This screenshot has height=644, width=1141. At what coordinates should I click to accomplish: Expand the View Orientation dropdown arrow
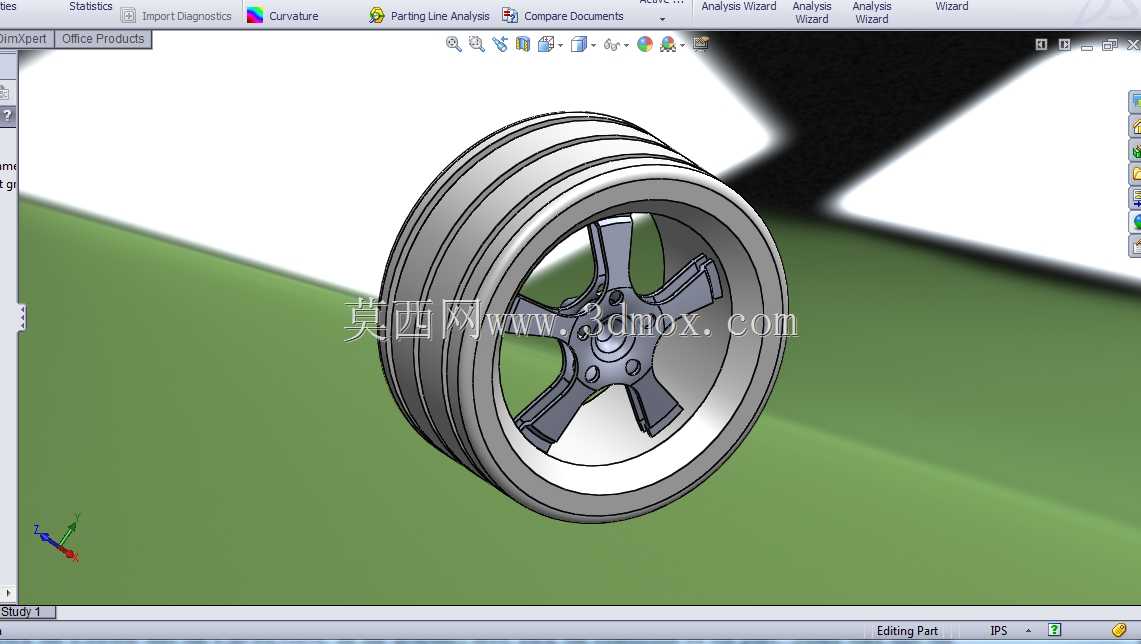(560, 46)
